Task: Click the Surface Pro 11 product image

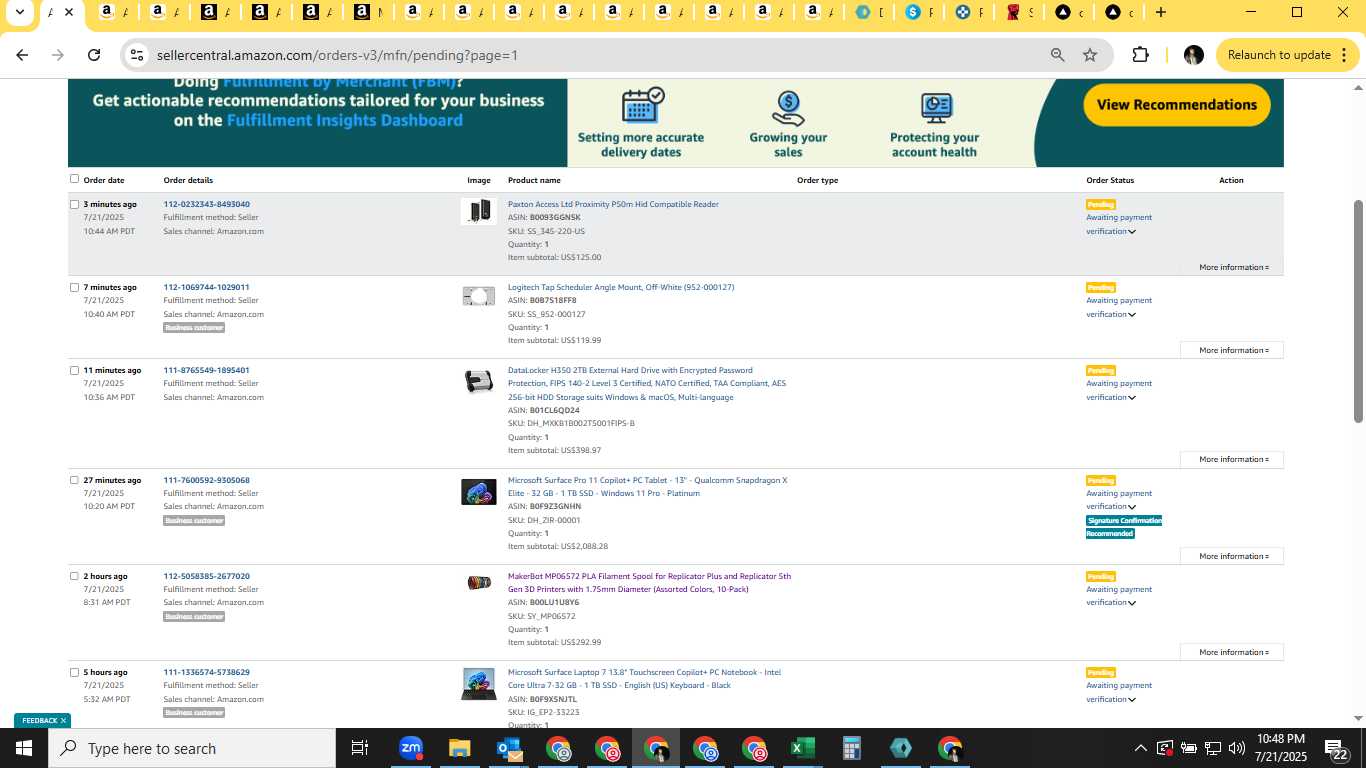Action: coord(479,492)
